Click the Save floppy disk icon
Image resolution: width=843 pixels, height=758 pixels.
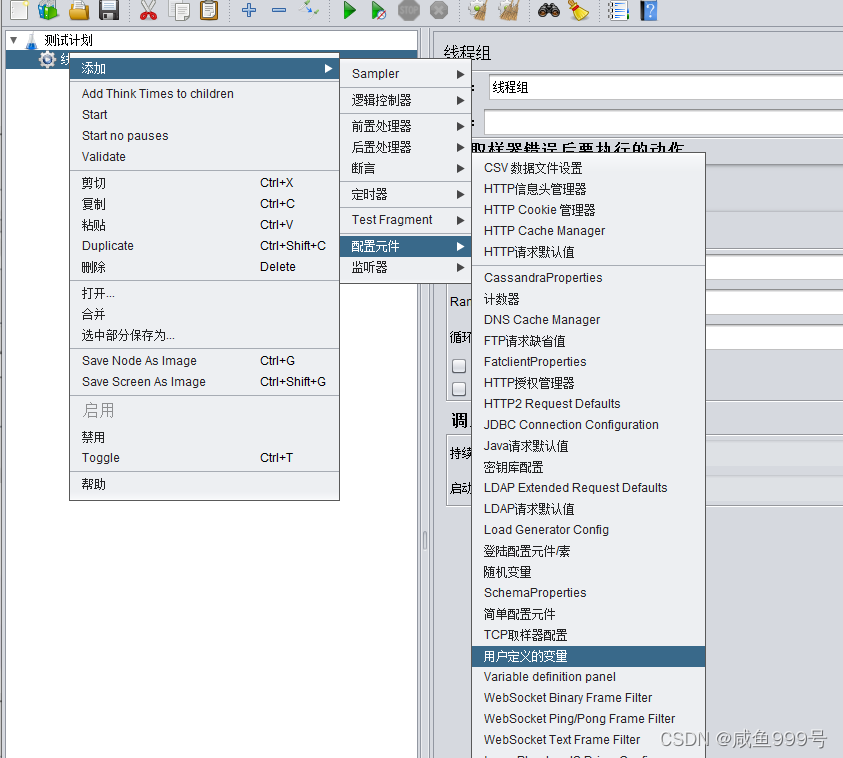pyautogui.click(x=109, y=10)
